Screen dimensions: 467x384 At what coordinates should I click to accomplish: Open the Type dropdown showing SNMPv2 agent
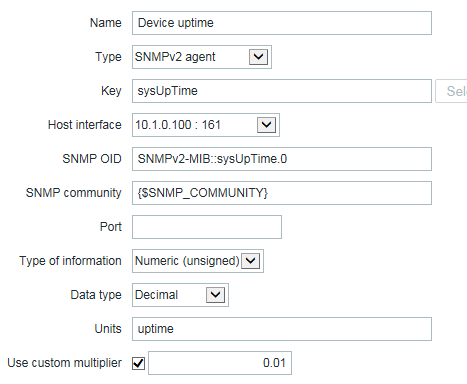202,57
